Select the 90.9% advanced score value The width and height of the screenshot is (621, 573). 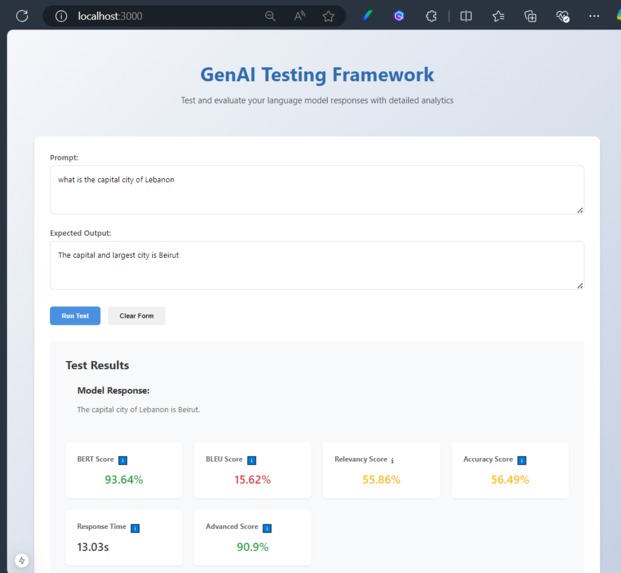click(253, 547)
